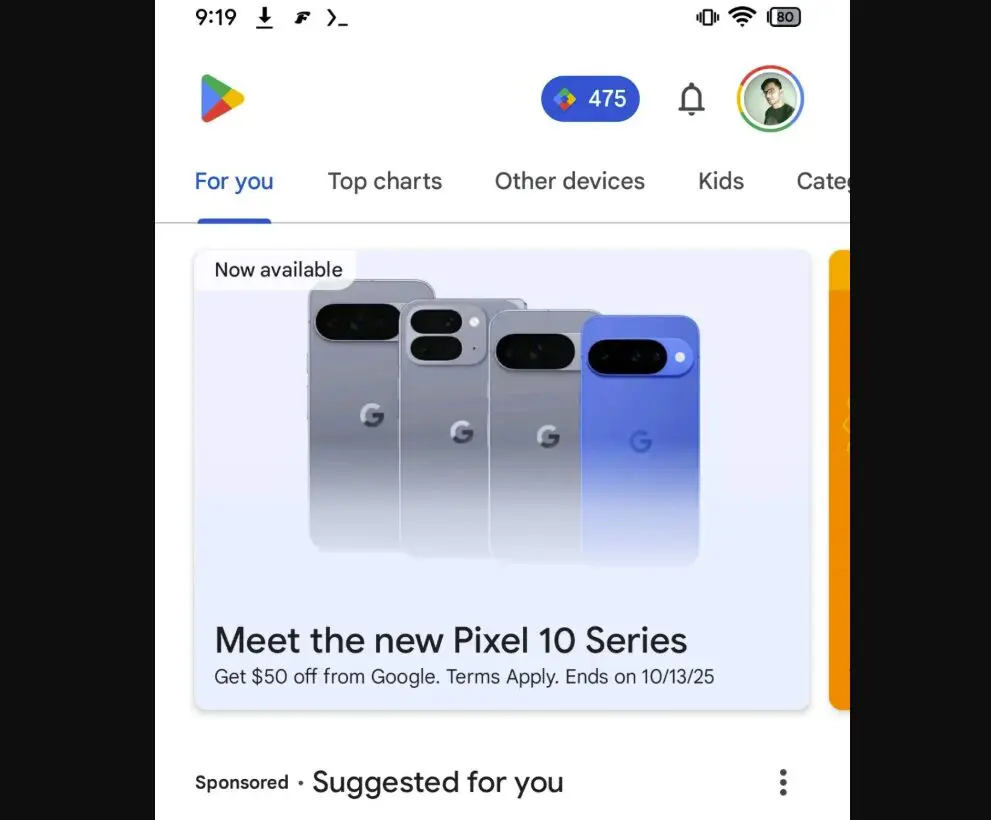Tap the Now available label
This screenshot has height=820, width=991.
click(x=278, y=270)
